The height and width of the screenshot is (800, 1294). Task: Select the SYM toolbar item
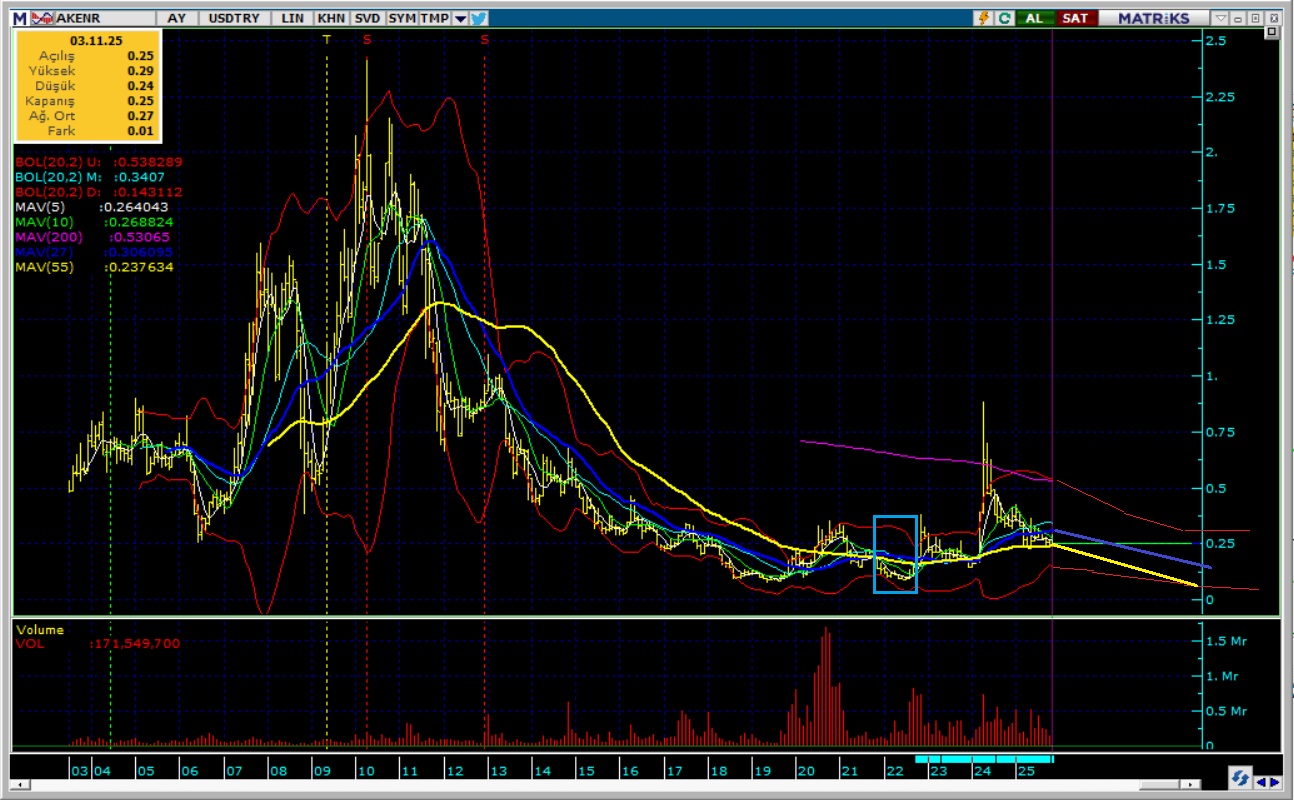point(402,18)
